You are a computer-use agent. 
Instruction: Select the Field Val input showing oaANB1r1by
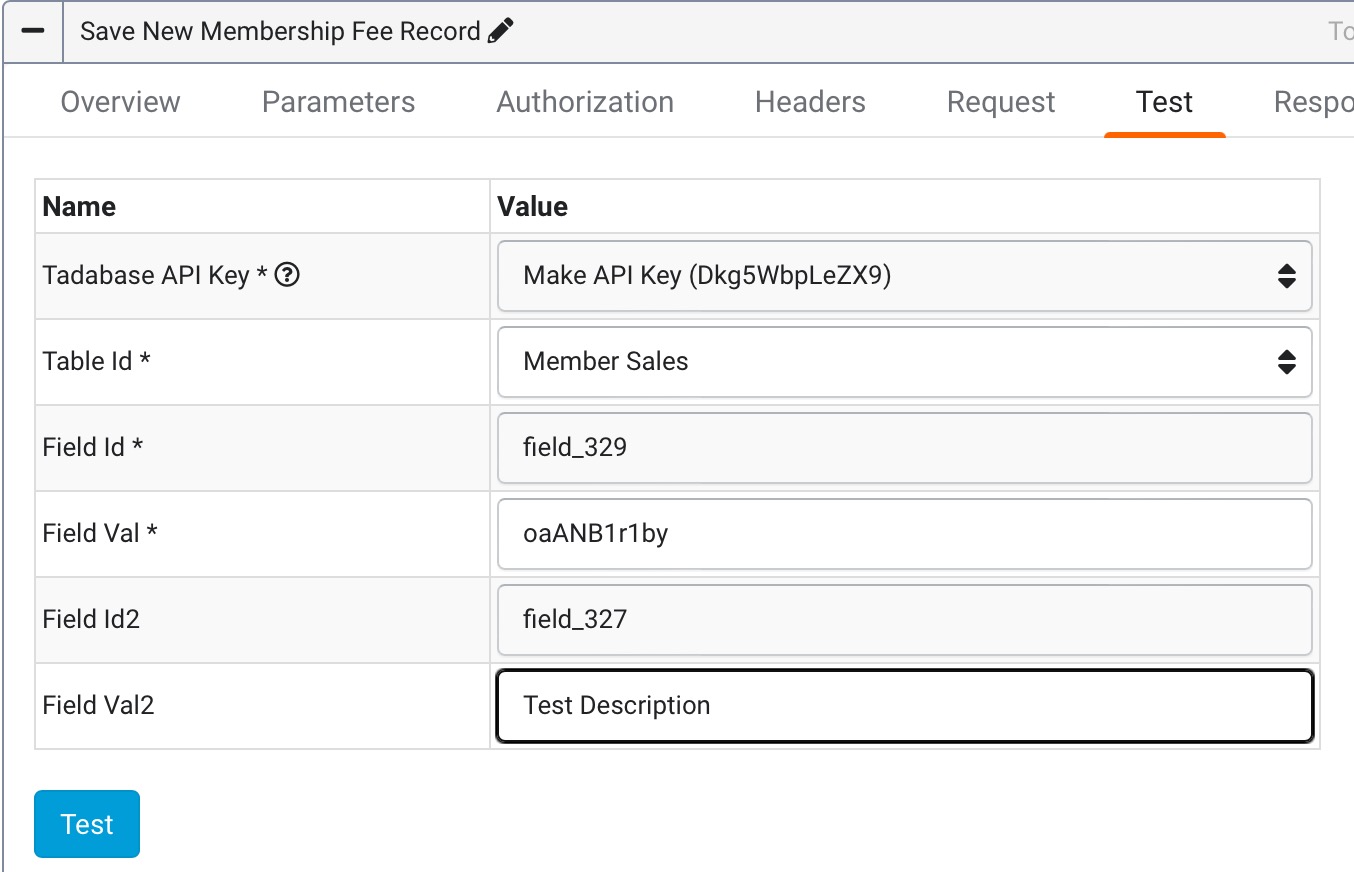(900, 534)
